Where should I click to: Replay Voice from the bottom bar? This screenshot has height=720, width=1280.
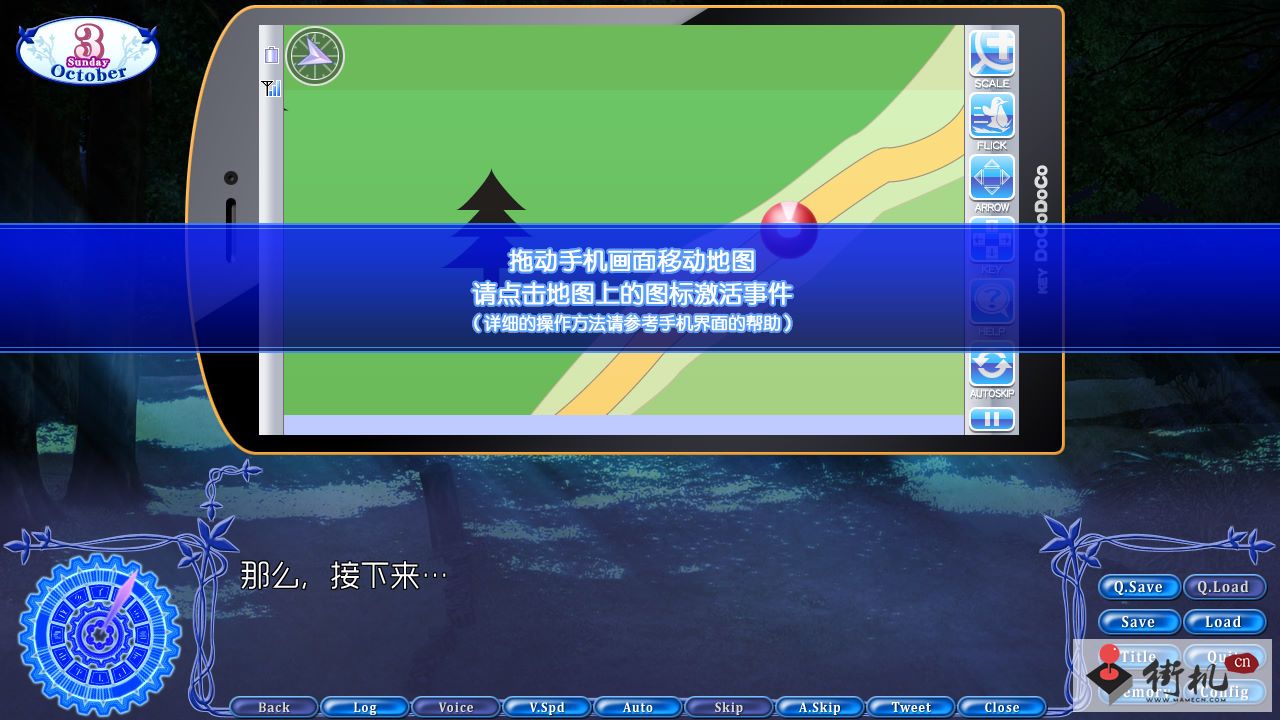click(x=456, y=707)
